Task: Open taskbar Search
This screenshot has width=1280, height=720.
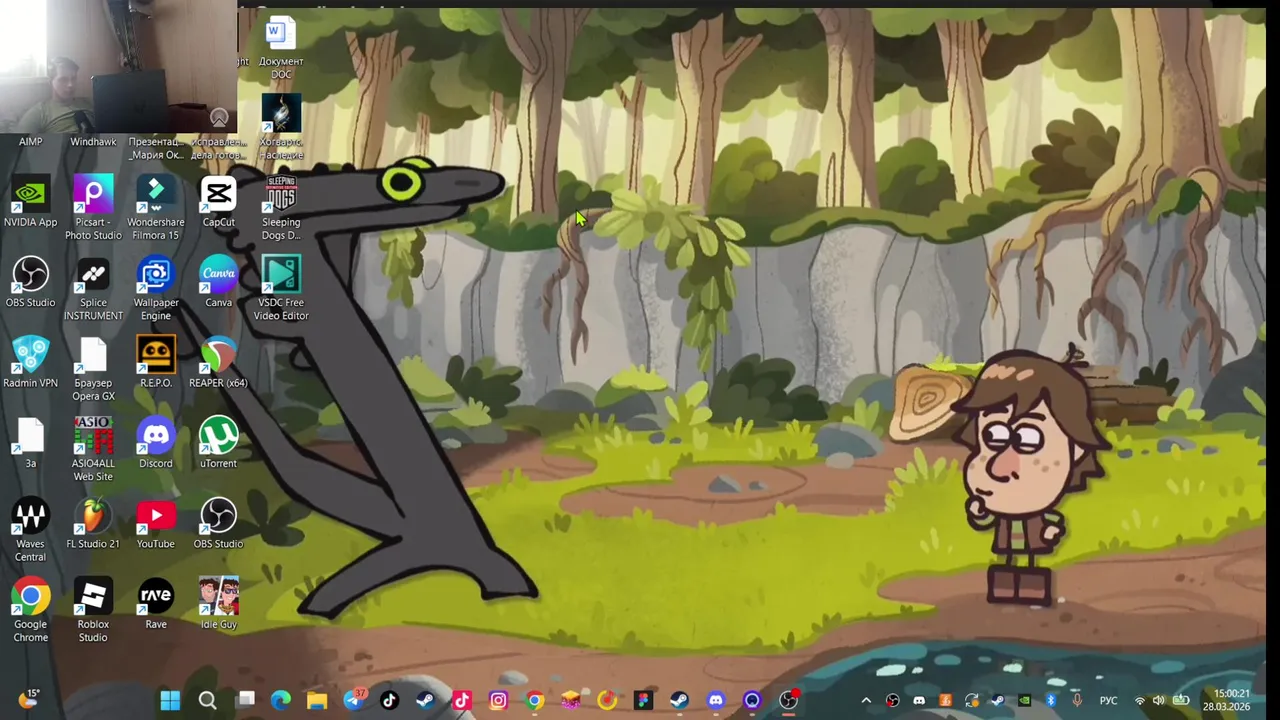Action: (207, 700)
